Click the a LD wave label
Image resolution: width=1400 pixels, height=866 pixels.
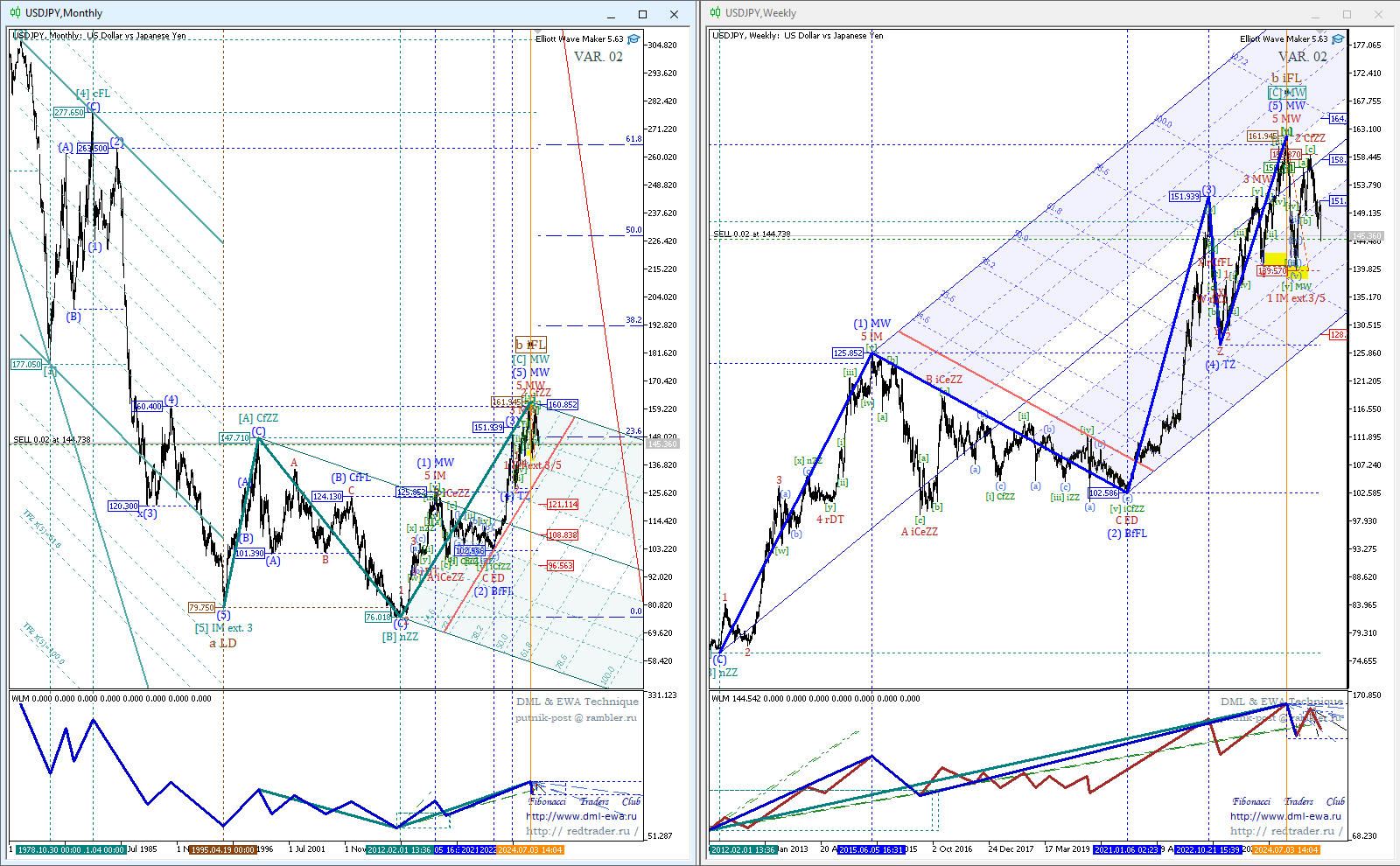tap(223, 643)
